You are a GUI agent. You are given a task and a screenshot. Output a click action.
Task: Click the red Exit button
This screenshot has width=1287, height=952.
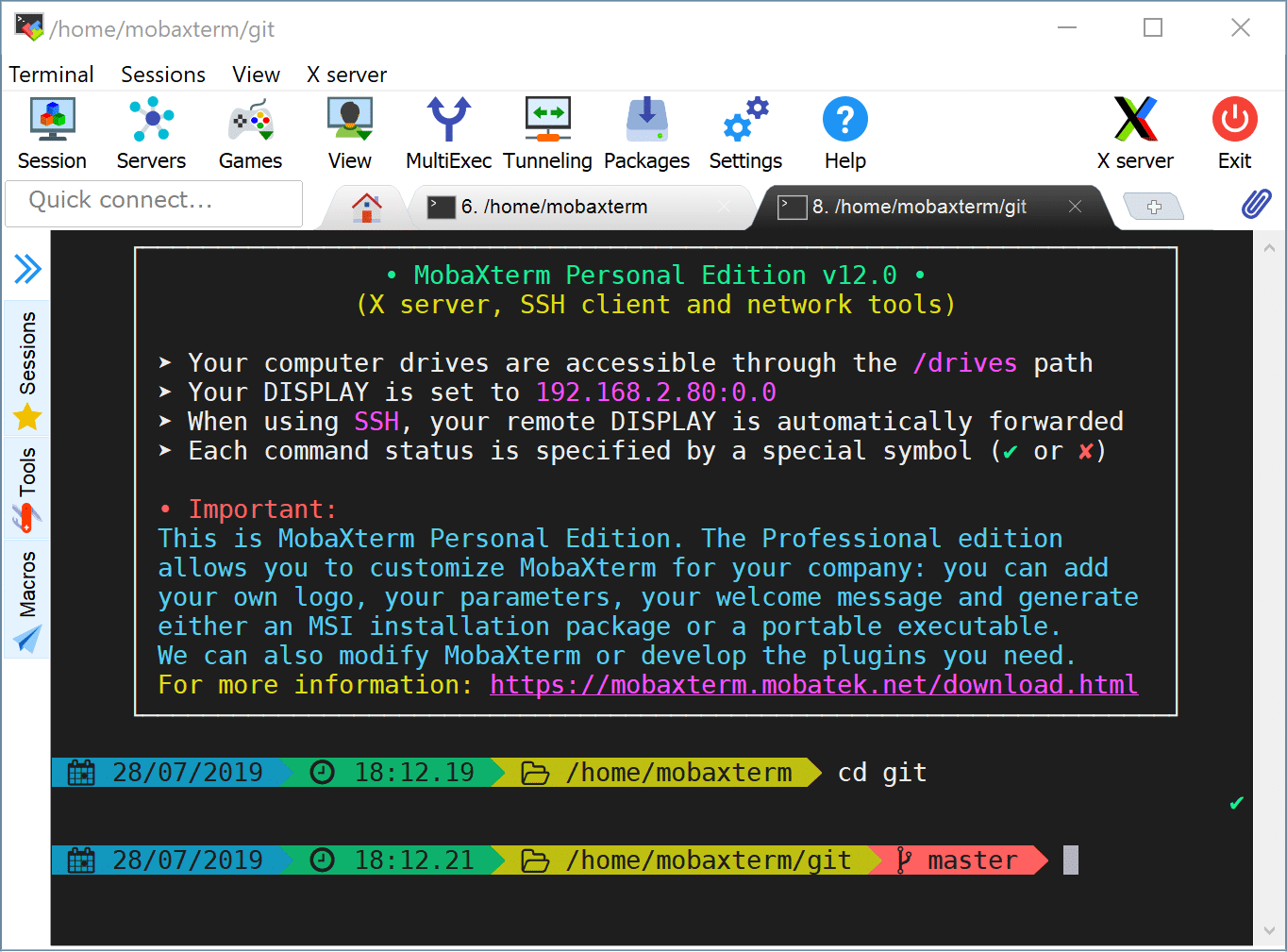(1234, 134)
